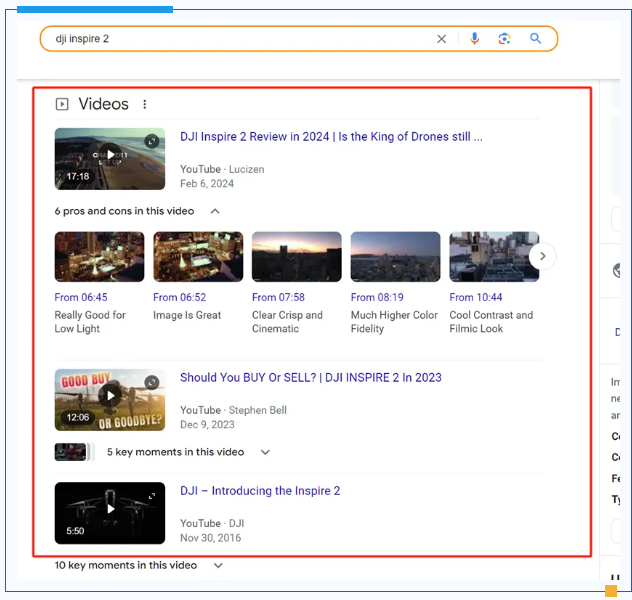The width and height of the screenshot is (632, 600).
Task: Open 'Really Good for Low Light' thumbnail
Action: pos(100,257)
